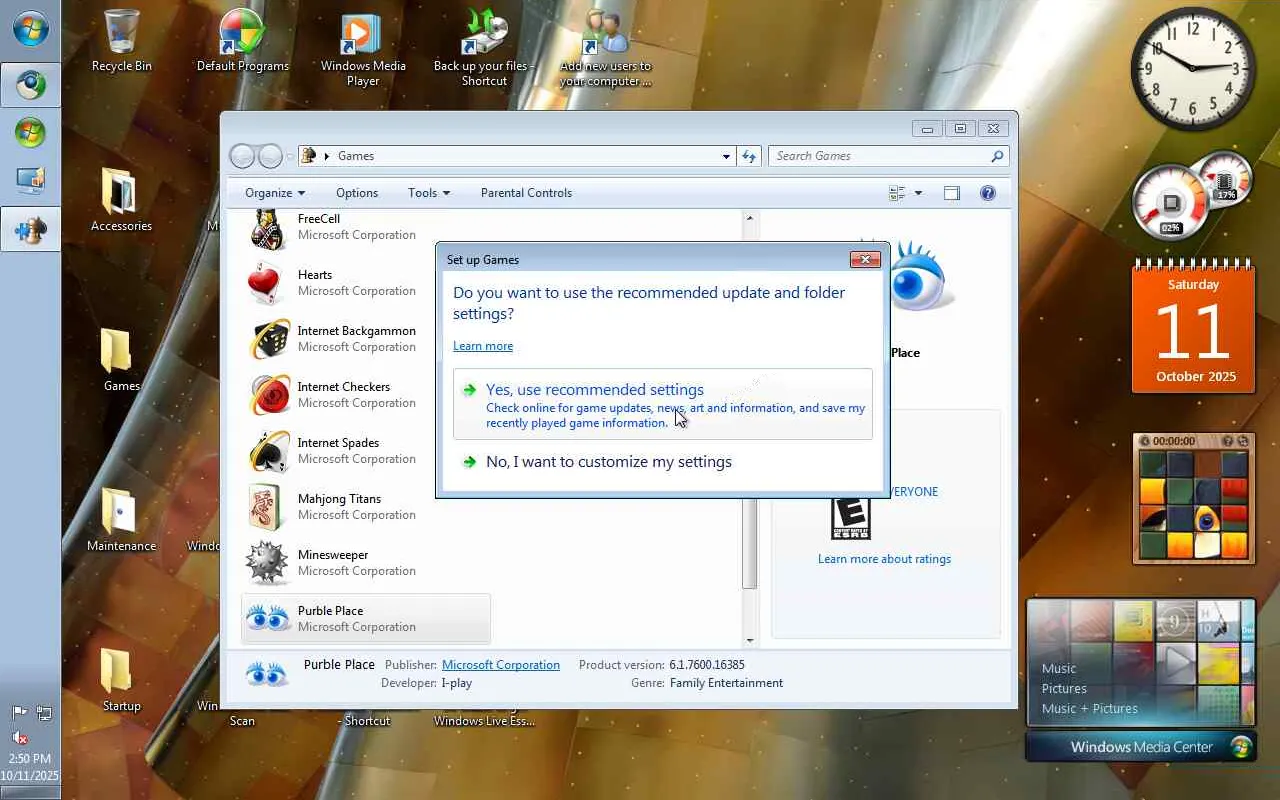
Task: Open Parental Controls from the toolbar
Action: (x=526, y=193)
